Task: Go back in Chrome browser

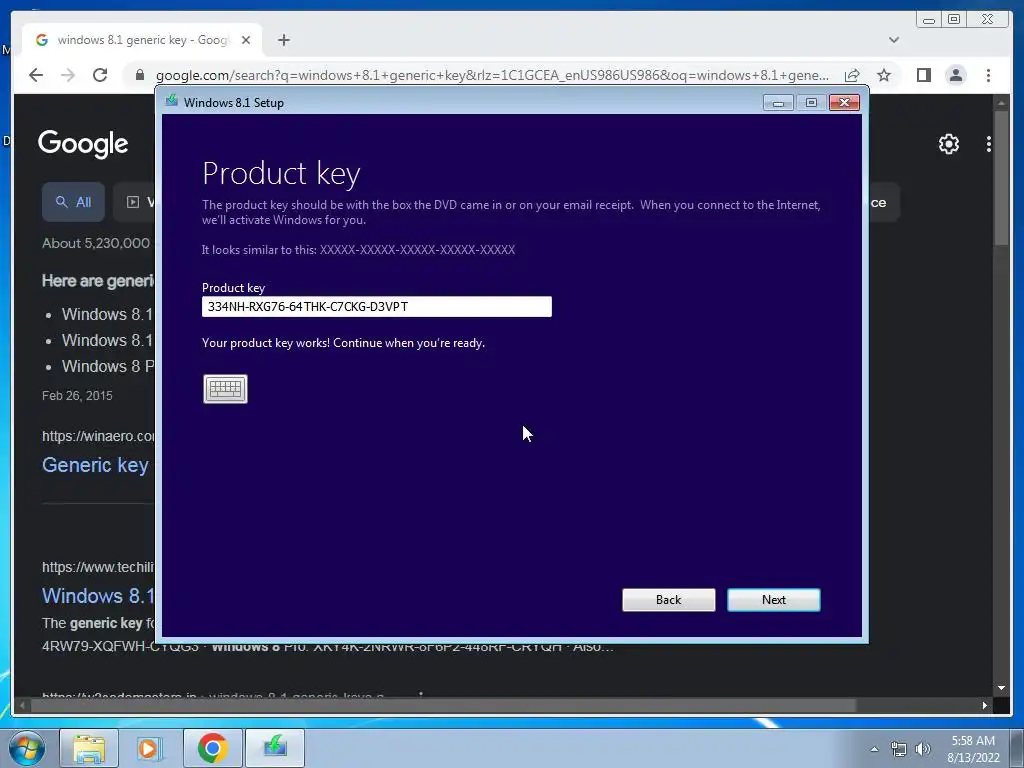Action: coord(36,75)
